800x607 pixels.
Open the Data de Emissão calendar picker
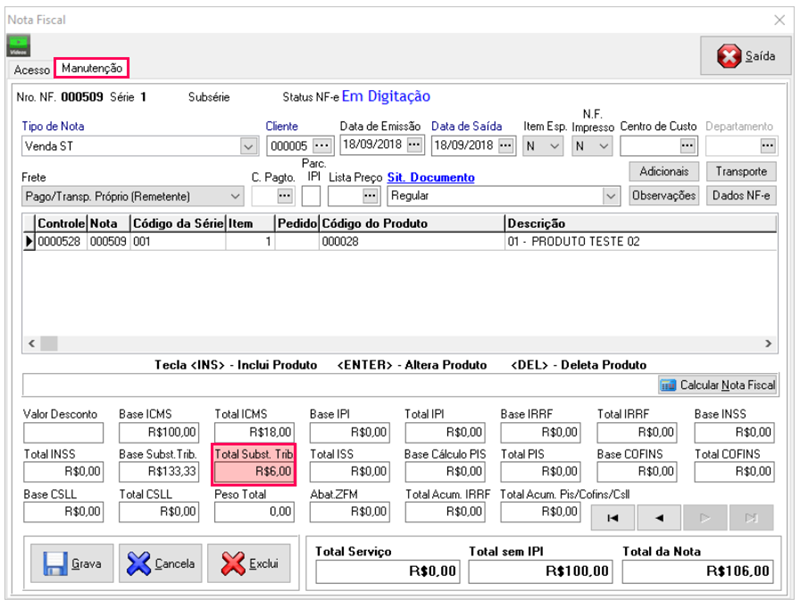coord(416,146)
